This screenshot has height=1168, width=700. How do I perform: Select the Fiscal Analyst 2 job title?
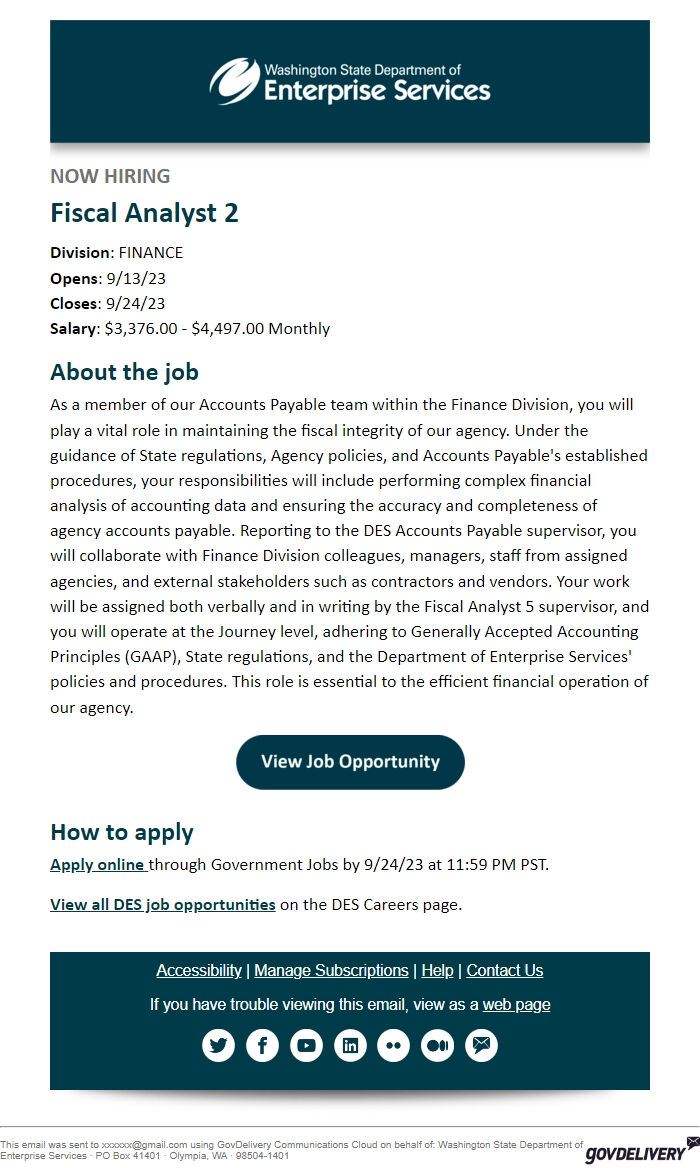point(146,213)
